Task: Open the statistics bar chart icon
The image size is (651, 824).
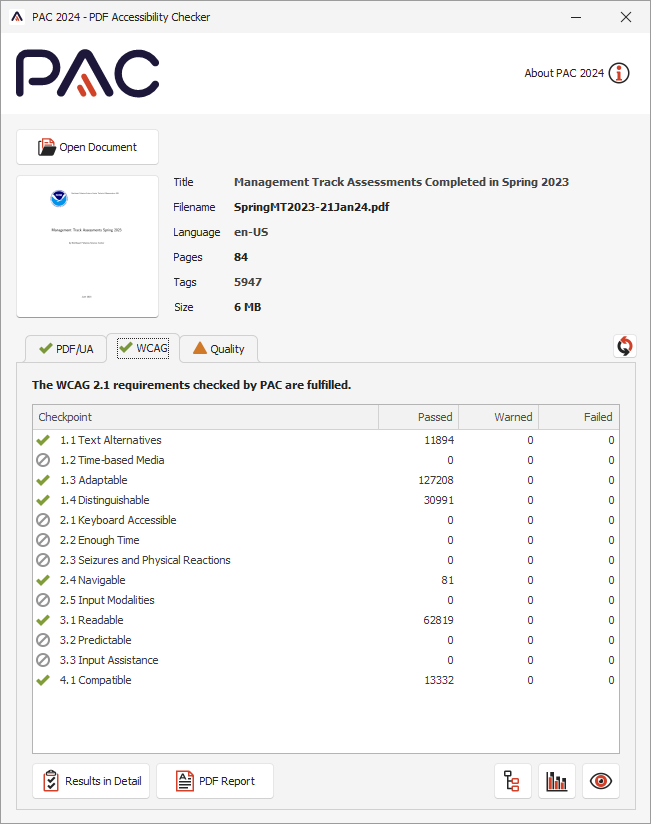Action: (x=557, y=781)
